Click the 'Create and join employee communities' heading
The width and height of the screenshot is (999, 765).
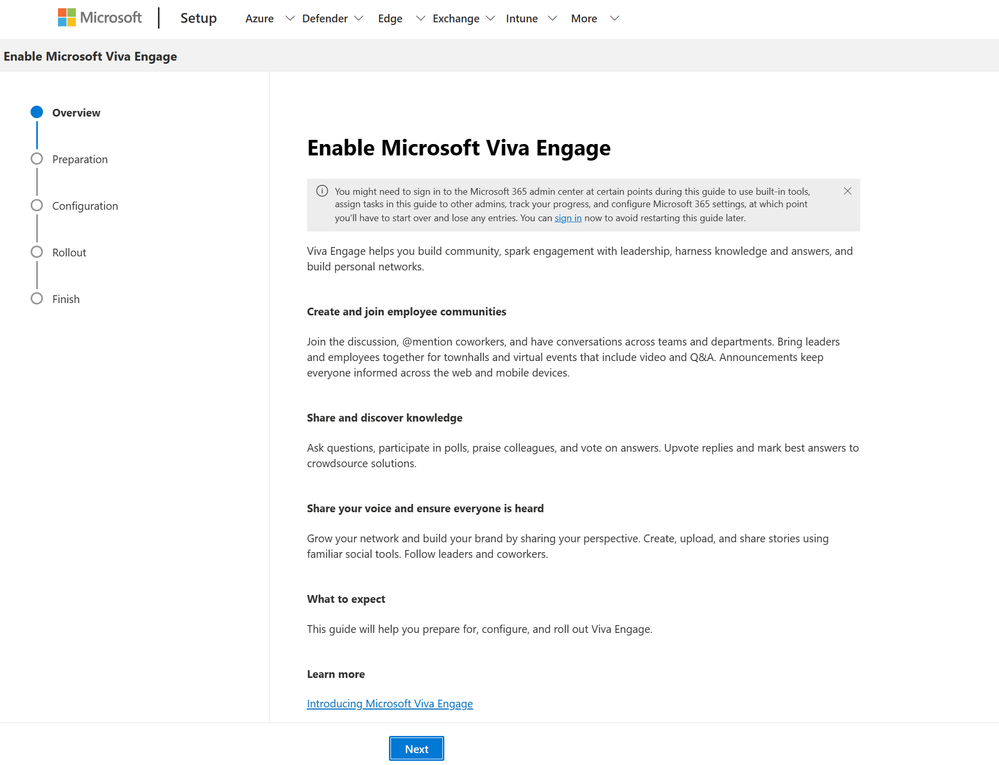click(406, 311)
